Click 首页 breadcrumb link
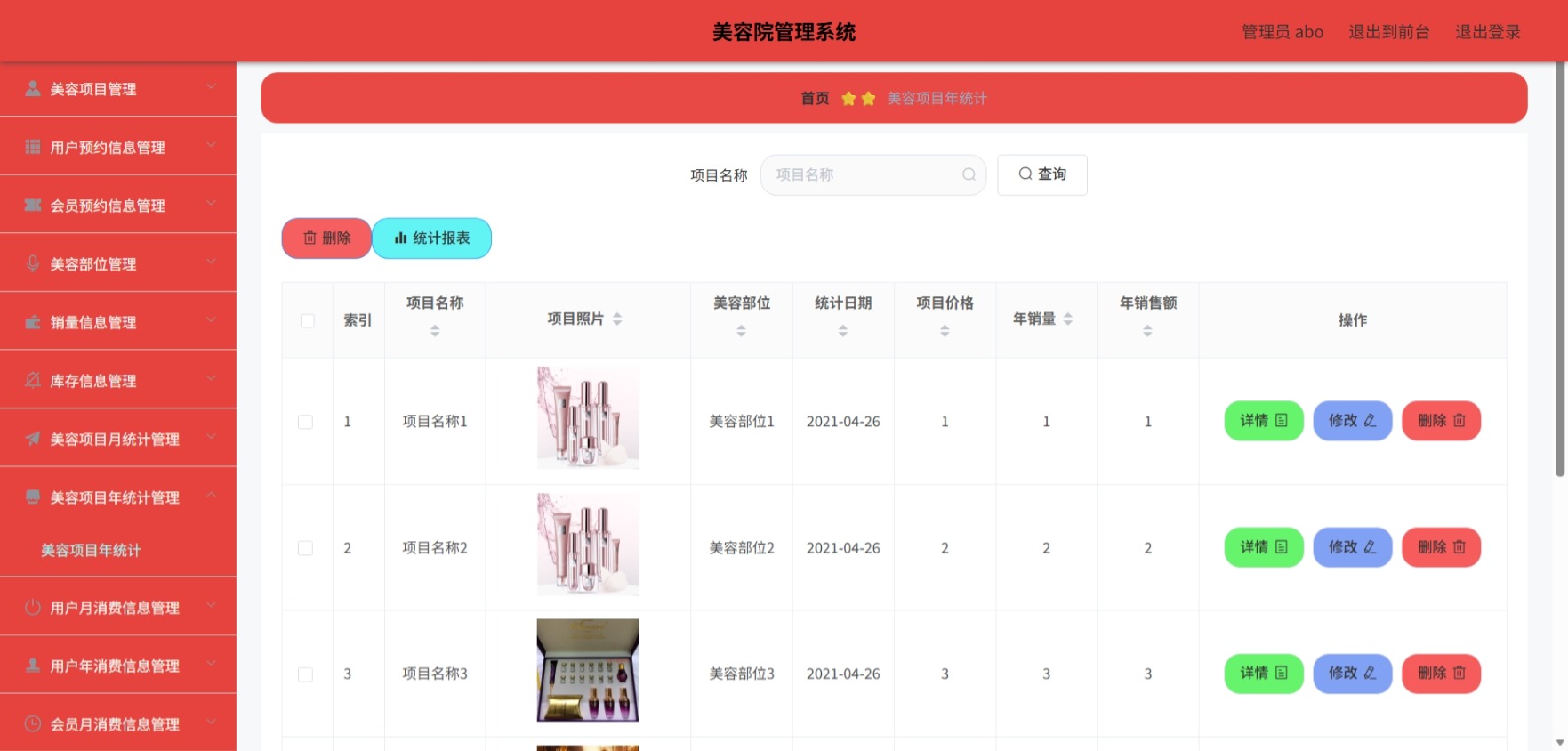This screenshot has width=1568, height=751. click(x=815, y=98)
